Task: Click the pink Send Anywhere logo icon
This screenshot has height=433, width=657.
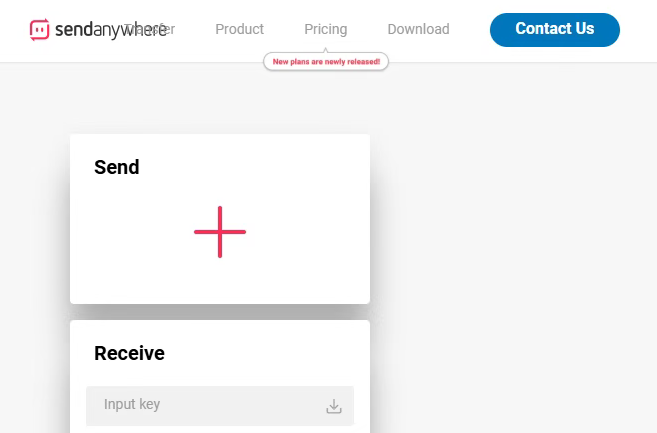Action: point(40,30)
